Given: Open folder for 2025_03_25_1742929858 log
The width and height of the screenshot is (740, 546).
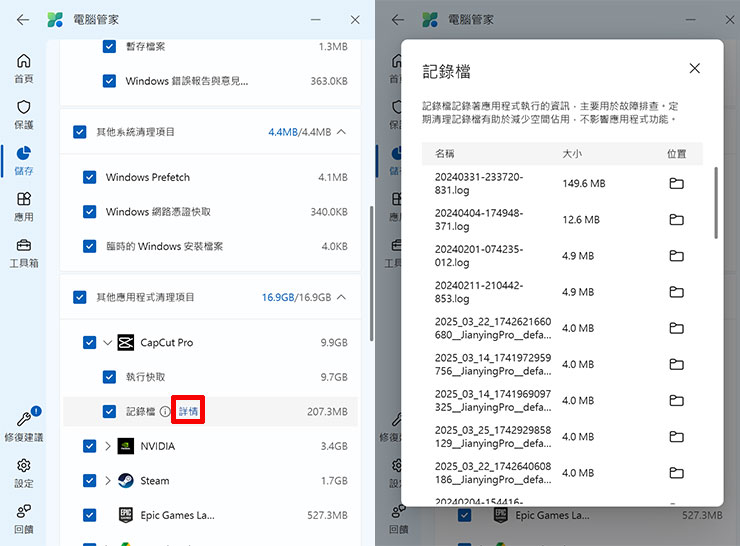Looking at the screenshot, I should coord(676,437).
